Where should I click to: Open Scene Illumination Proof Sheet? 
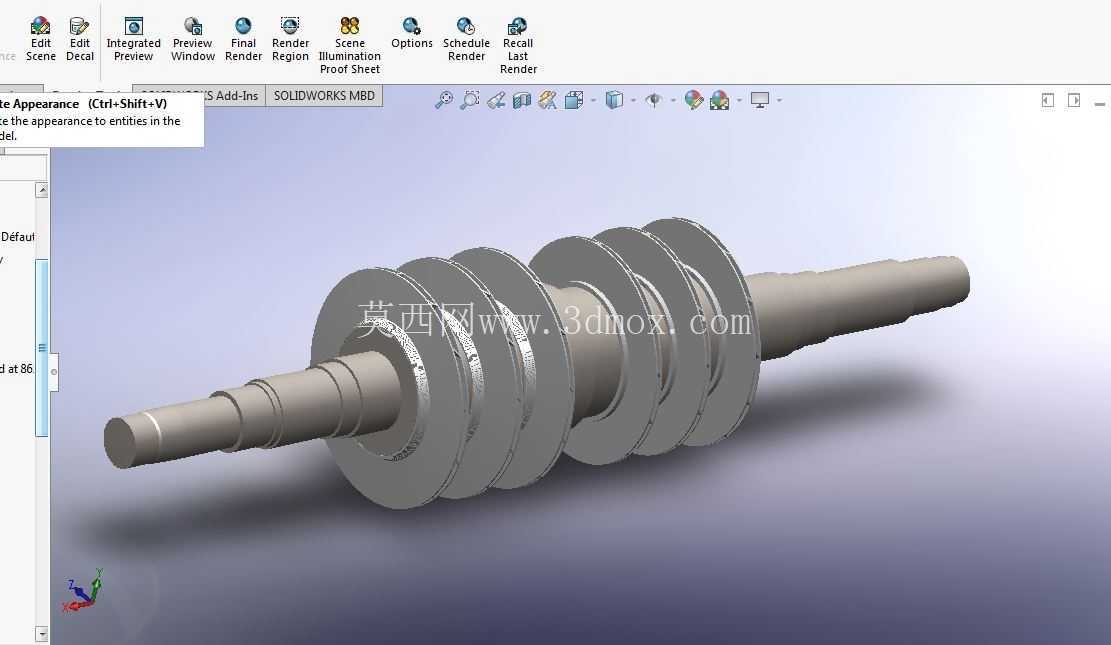[349, 46]
